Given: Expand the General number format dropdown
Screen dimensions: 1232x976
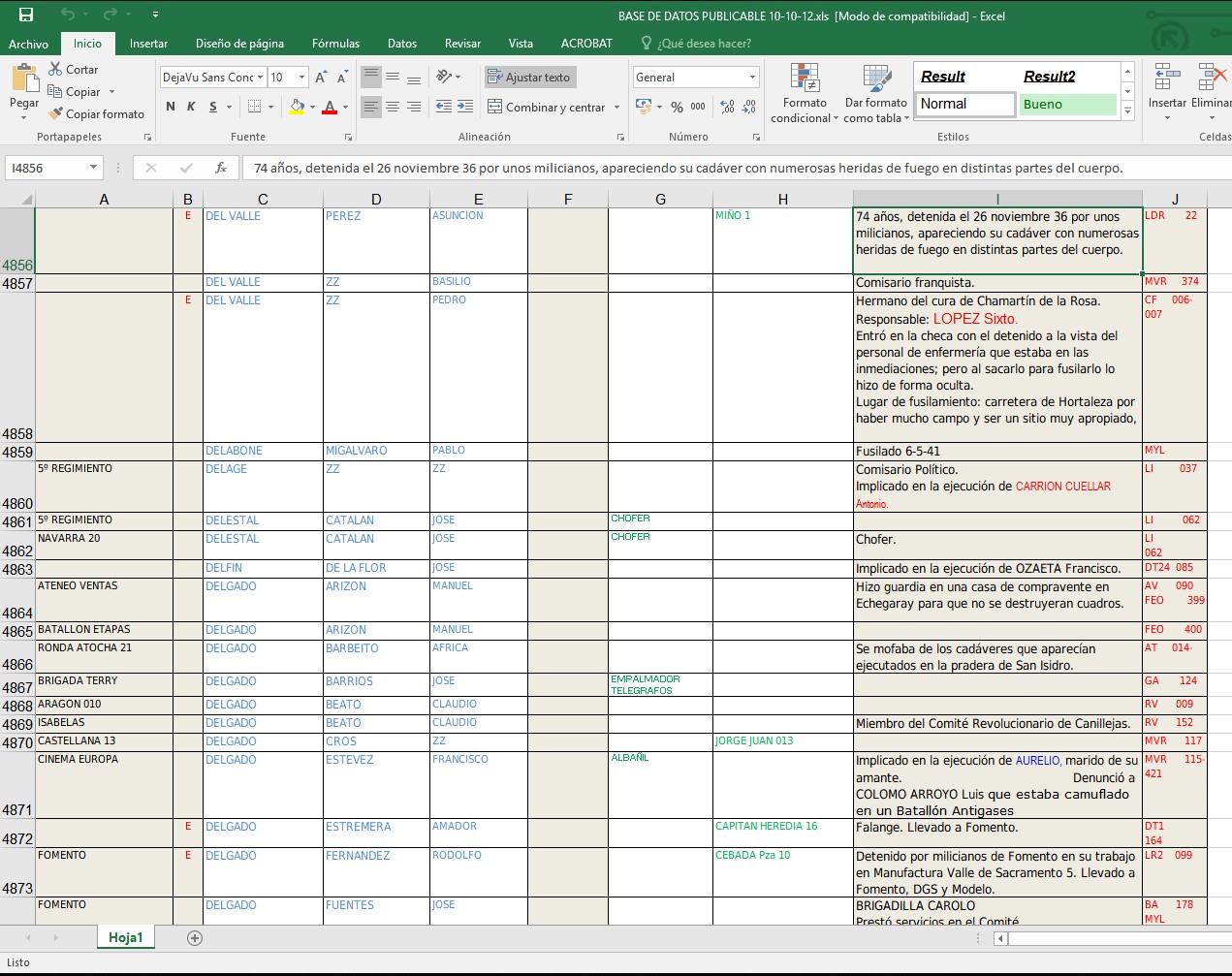Looking at the screenshot, I should 752,78.
